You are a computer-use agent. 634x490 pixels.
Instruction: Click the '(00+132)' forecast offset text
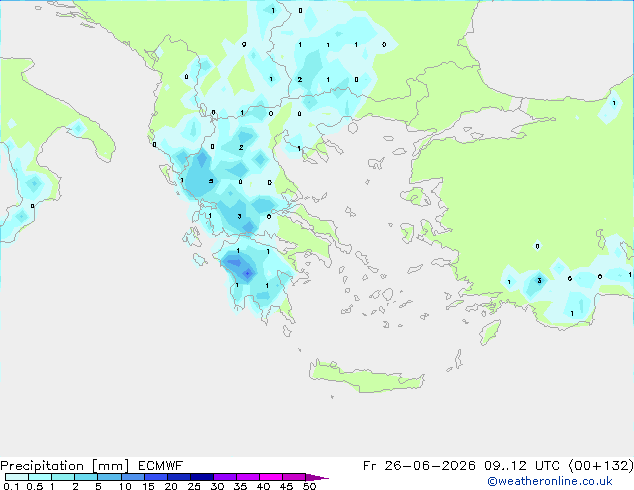601,466
